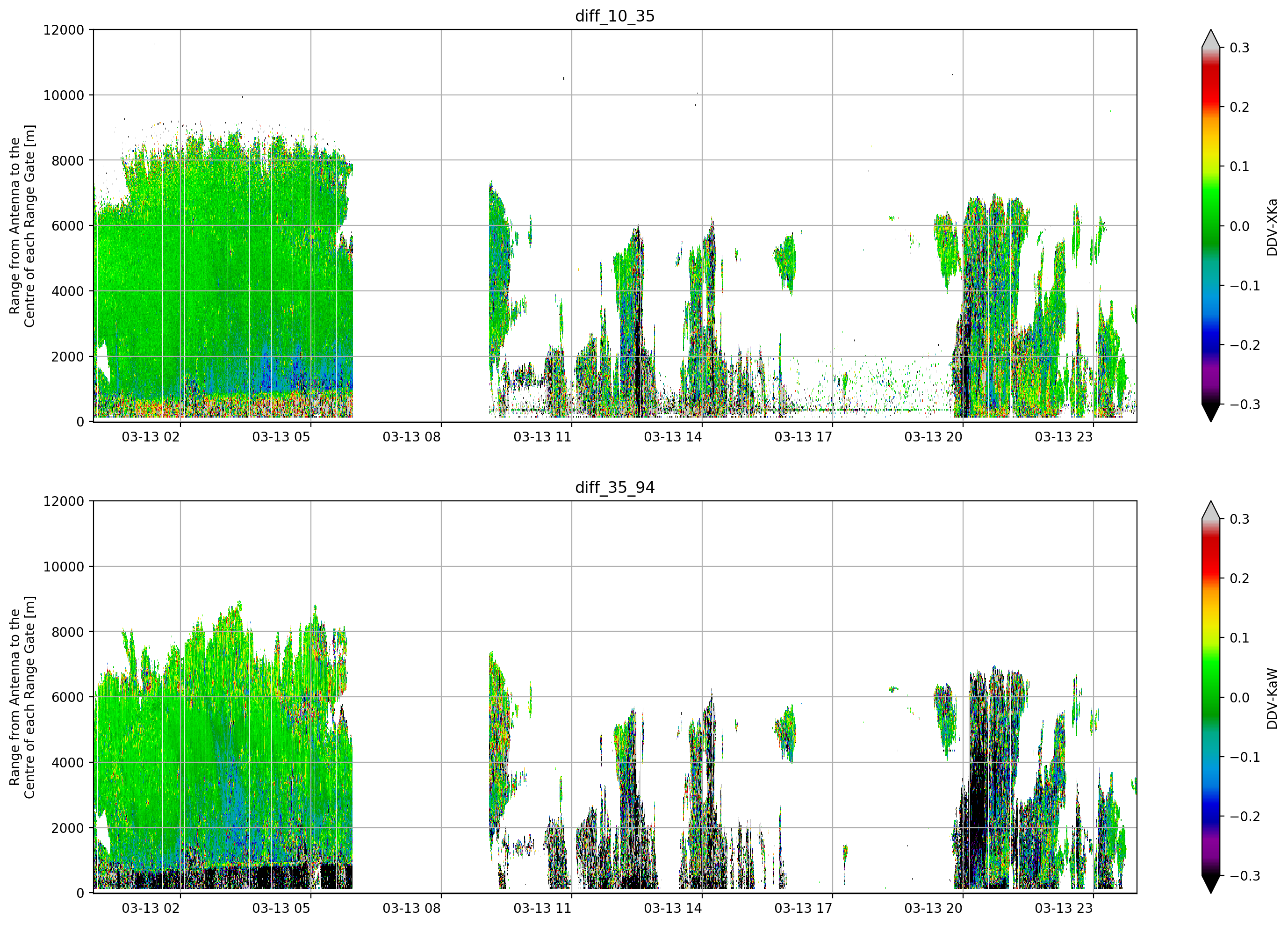Screen dimensions: 1288x925
Task: Click the diff_35_94 plot title
Action: point(614,487)
